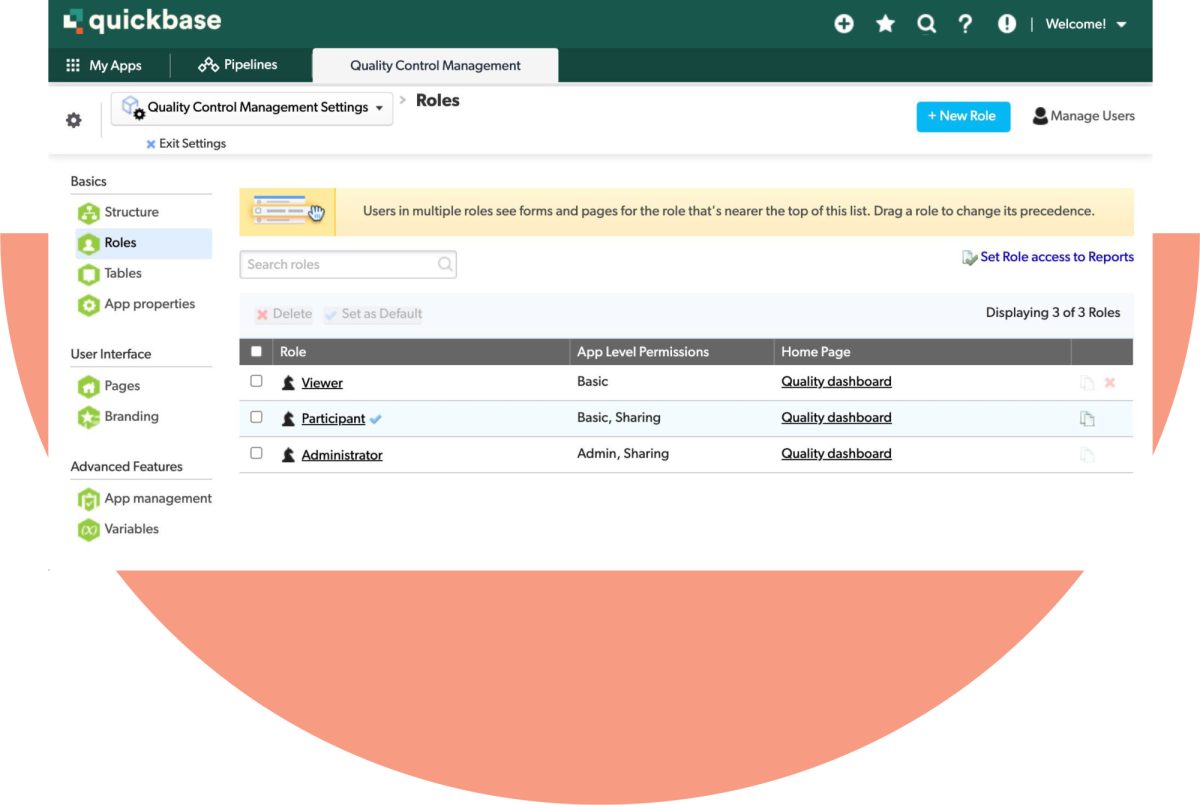Click the New Role button
This screenshot has height=805, width=1200.
[962, 116]
